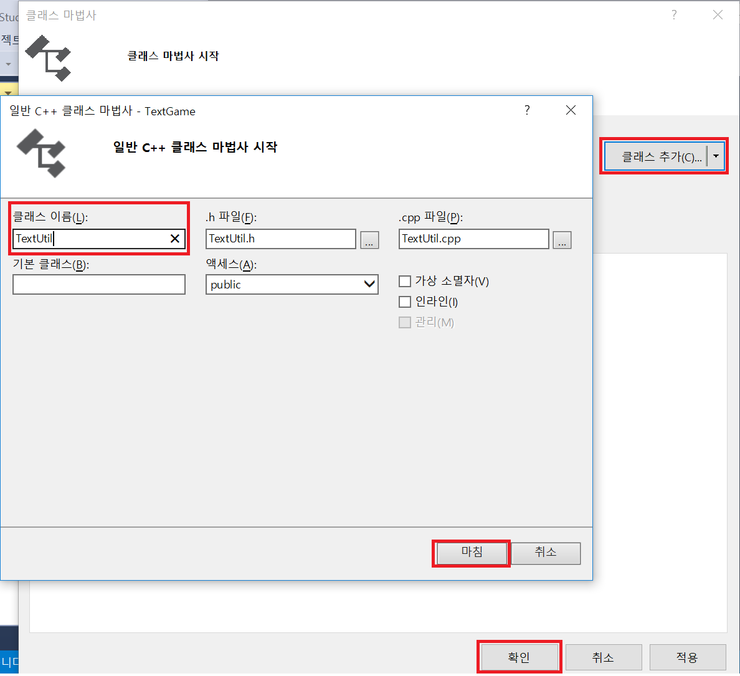Close the 일반 C++ 클래스 마법사 dialog

tap(570, 111)
